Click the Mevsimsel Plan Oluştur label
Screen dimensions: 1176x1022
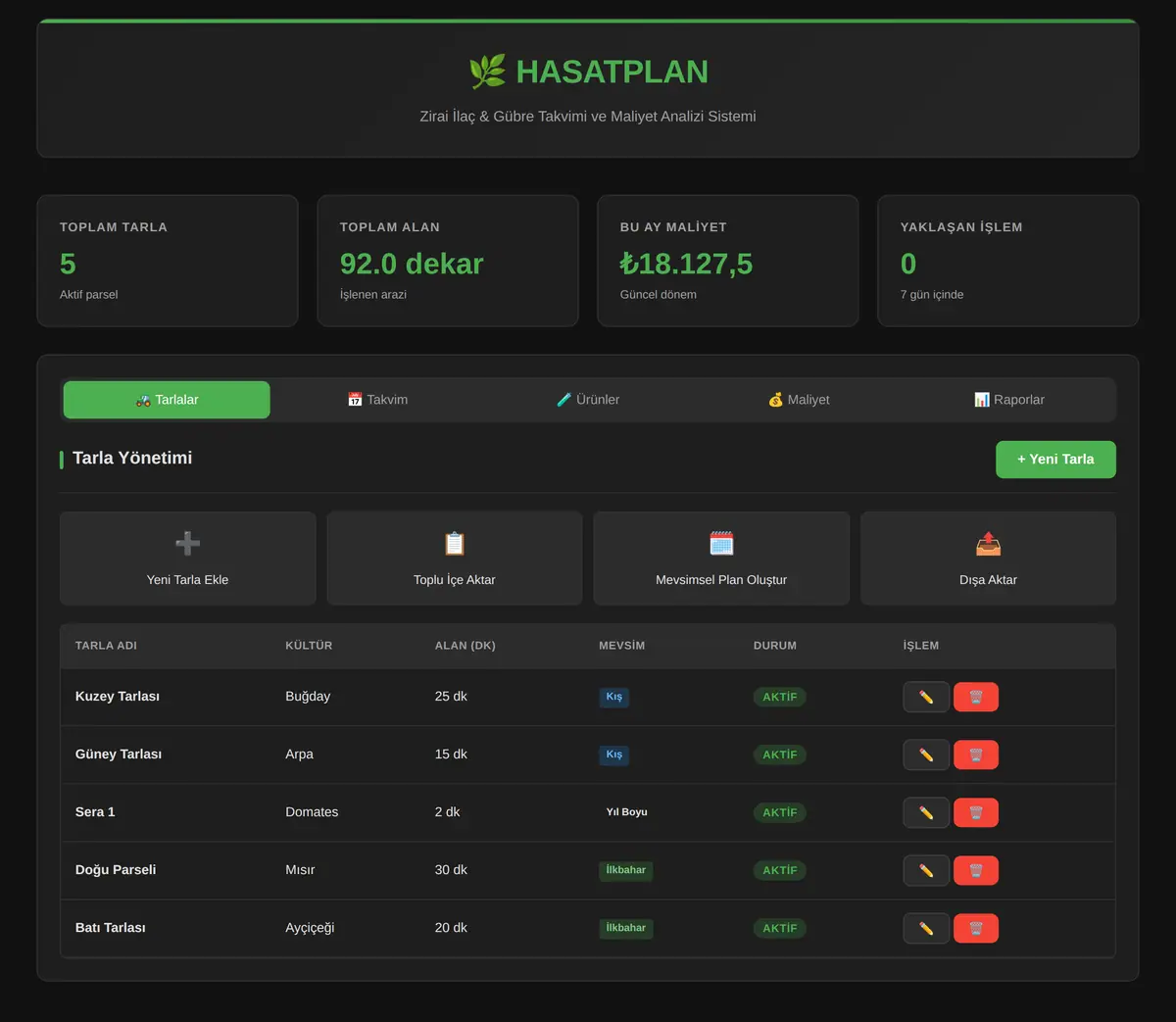[721, 580]
